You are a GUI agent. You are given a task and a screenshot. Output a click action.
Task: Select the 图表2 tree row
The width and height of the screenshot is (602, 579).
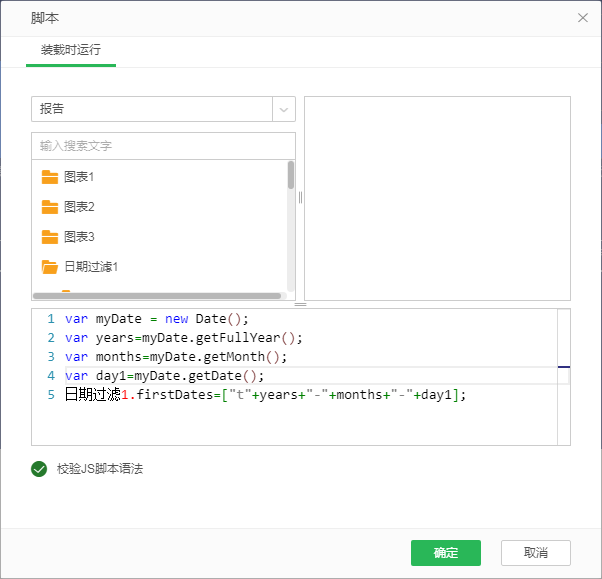click(159, 207)
